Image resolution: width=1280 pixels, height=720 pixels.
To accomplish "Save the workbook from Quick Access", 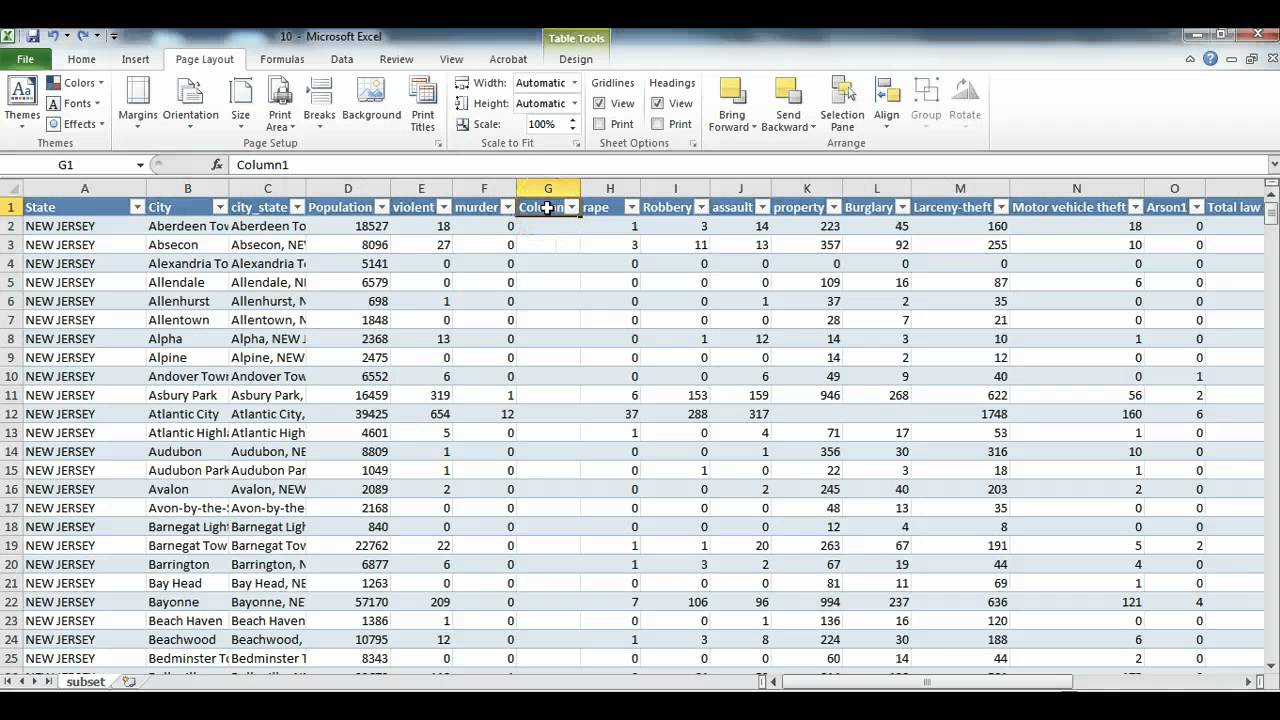I will (33, 36).
